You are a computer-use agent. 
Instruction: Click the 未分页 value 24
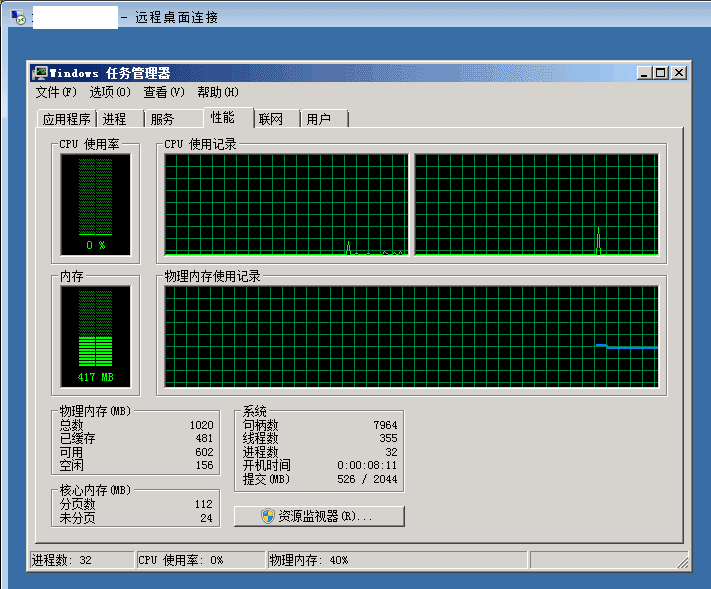coord(206,518)
